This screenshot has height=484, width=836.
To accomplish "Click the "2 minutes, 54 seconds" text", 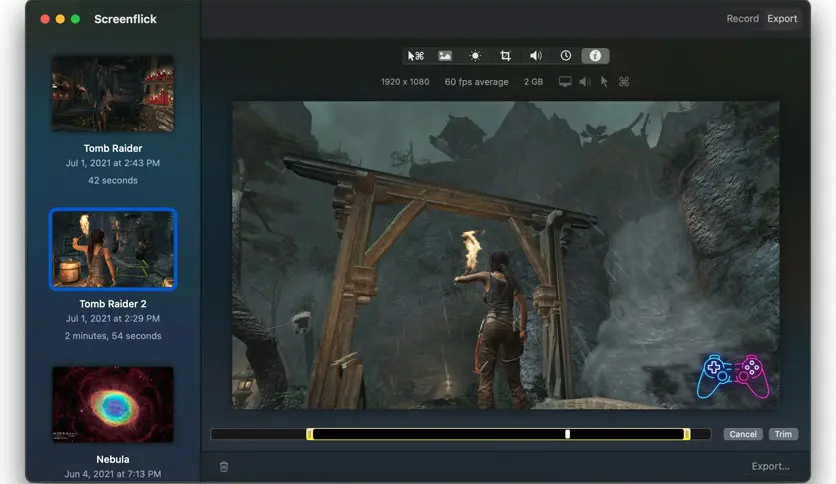I will pos(112,336).
